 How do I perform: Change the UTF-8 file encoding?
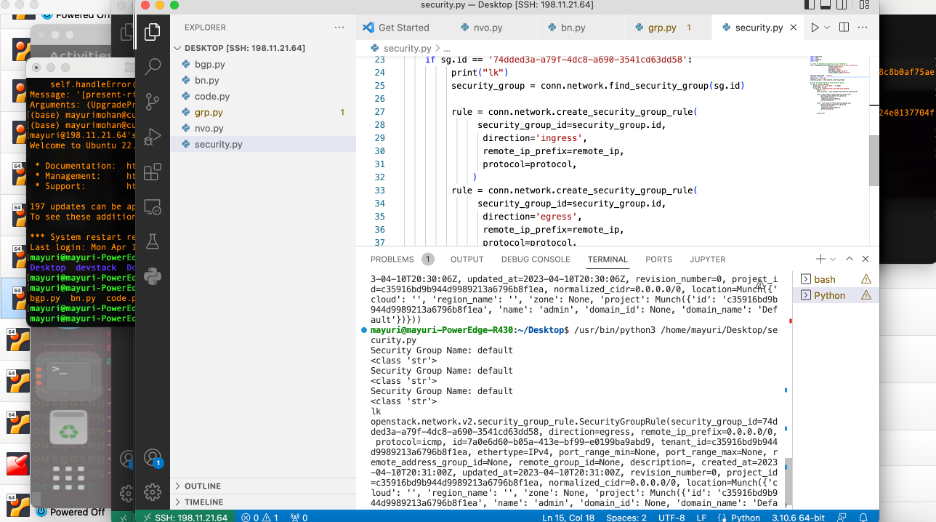click(672, 517)
